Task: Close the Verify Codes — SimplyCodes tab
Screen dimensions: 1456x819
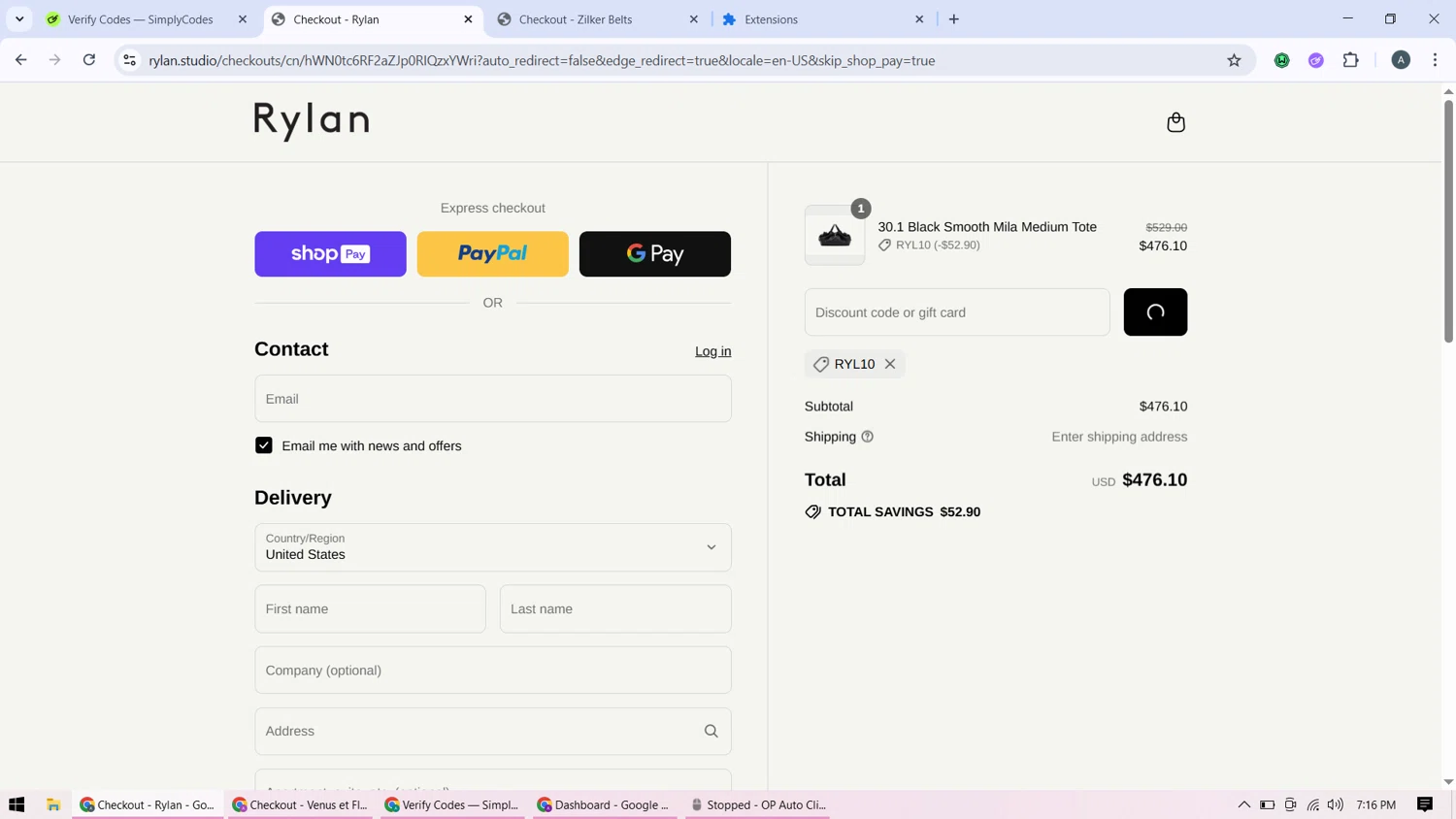Action: point(243,19)
